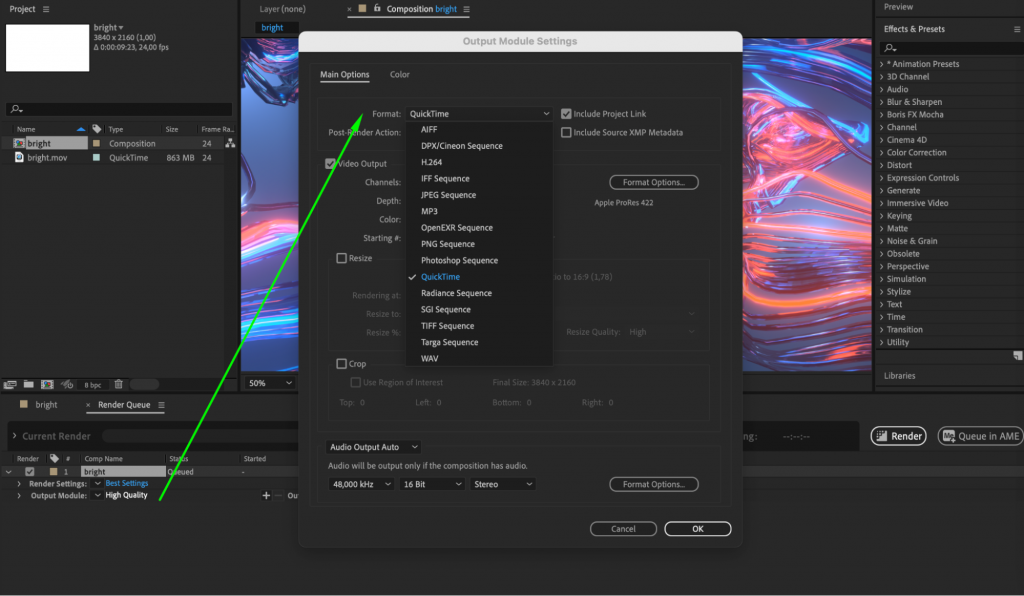Switch to the Color tab
This screenshot has width=1024, height=596.
[400, 74]
